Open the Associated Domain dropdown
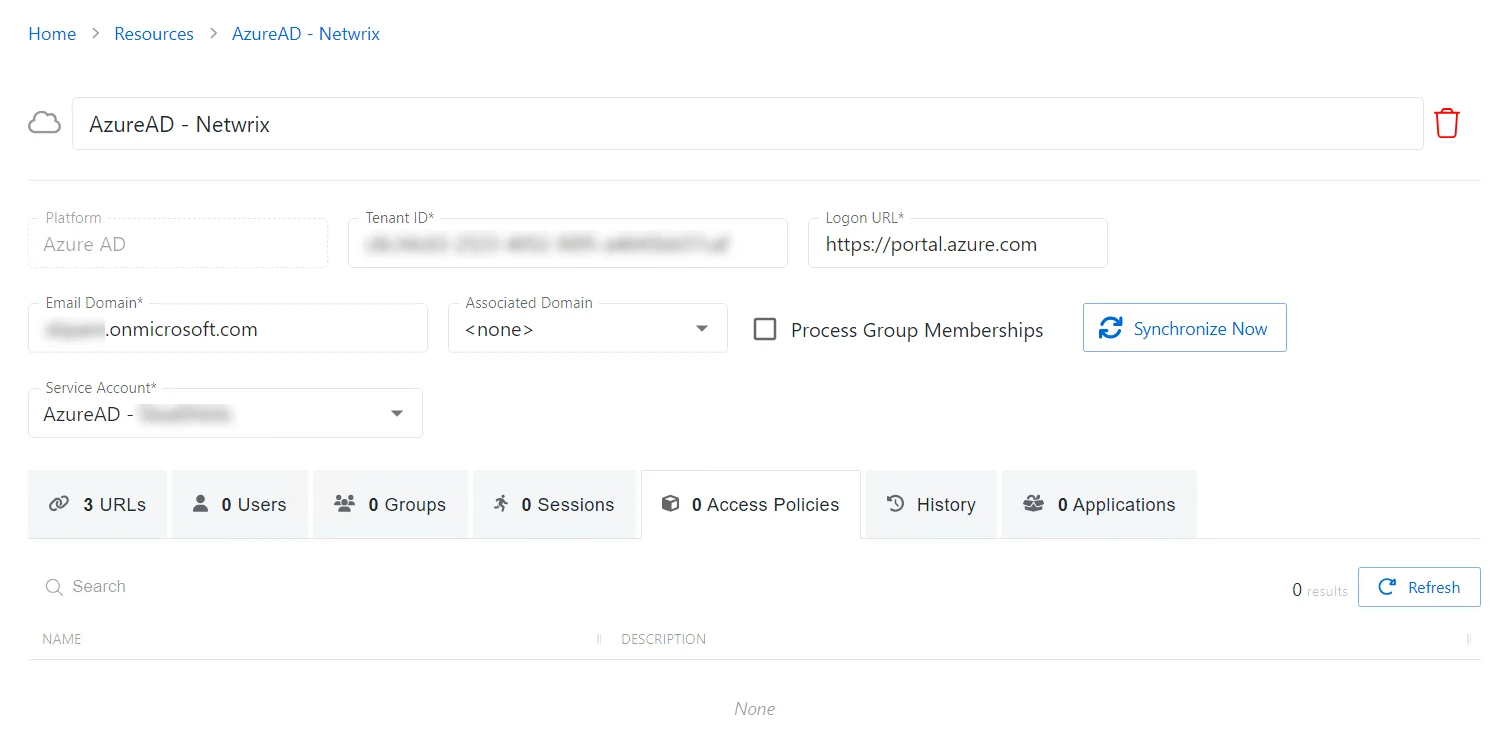 [x=588, y=328]
